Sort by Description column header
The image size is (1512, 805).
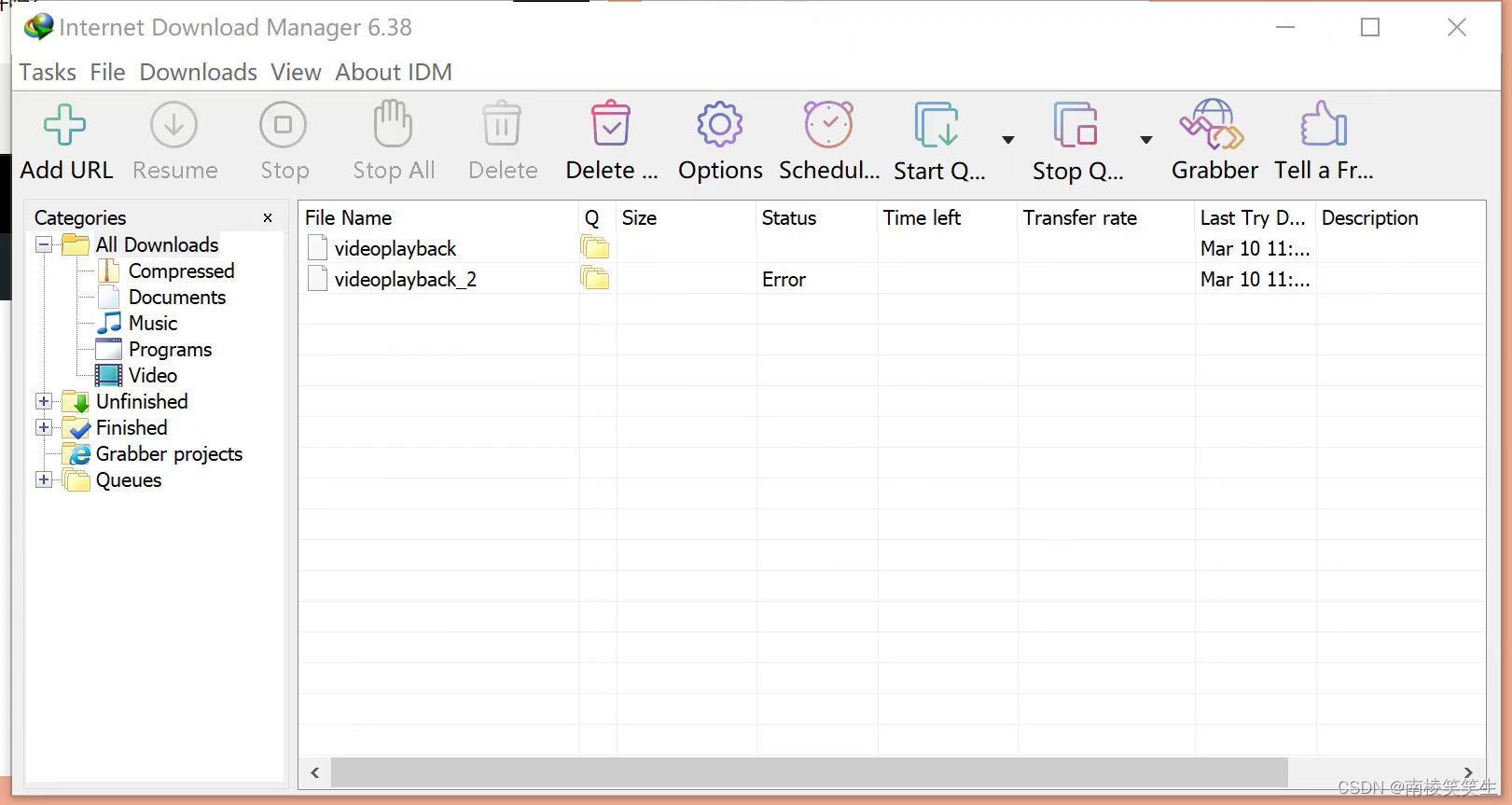(1399, 217)
